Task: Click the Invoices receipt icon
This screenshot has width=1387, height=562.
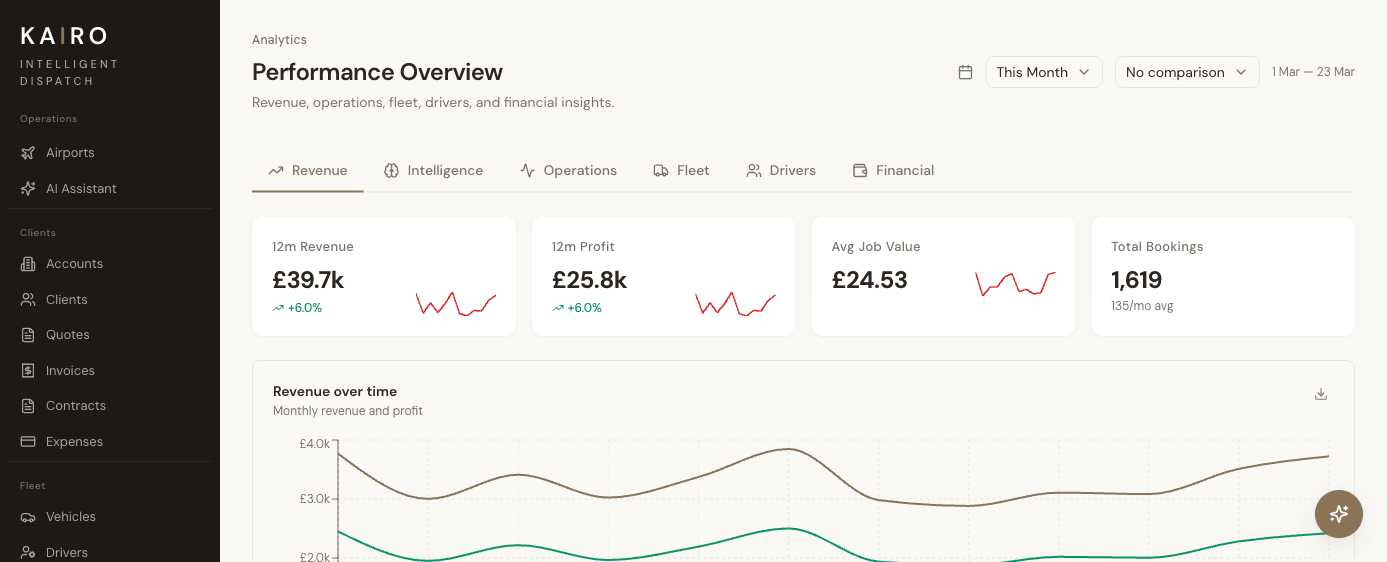Action: point(28,370)
